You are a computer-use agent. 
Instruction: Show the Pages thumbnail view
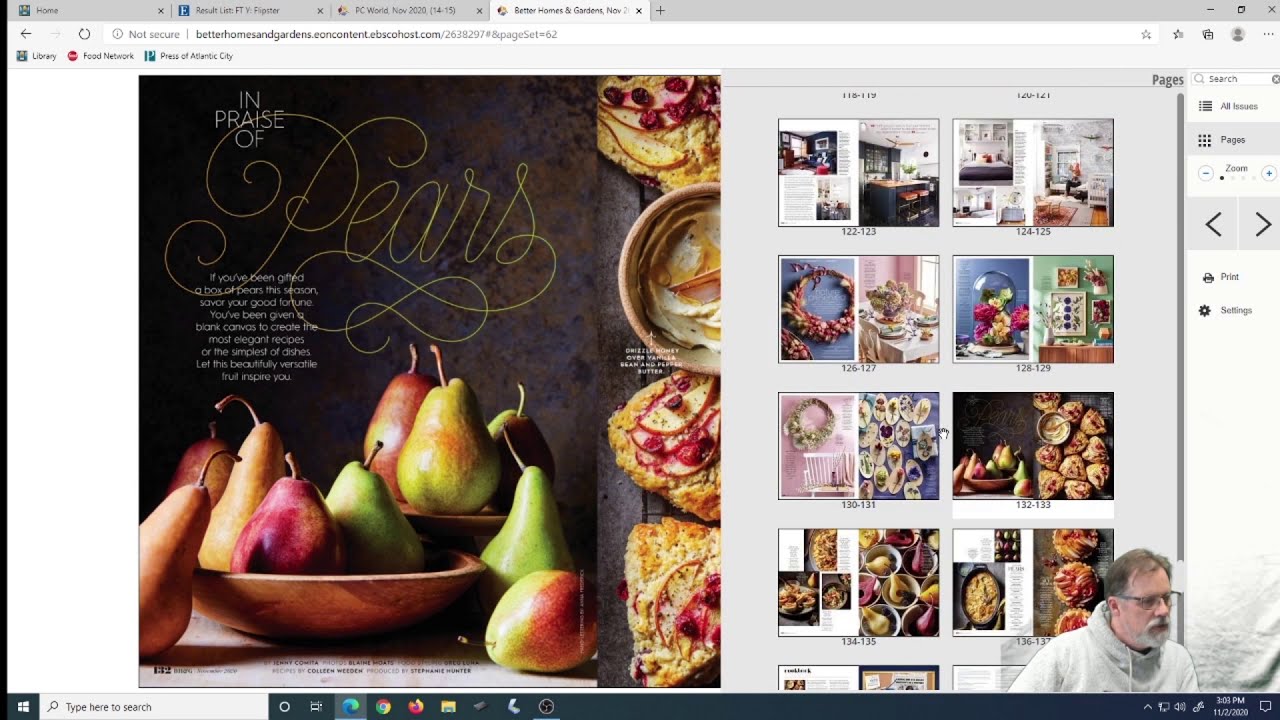coord(1222,140)
